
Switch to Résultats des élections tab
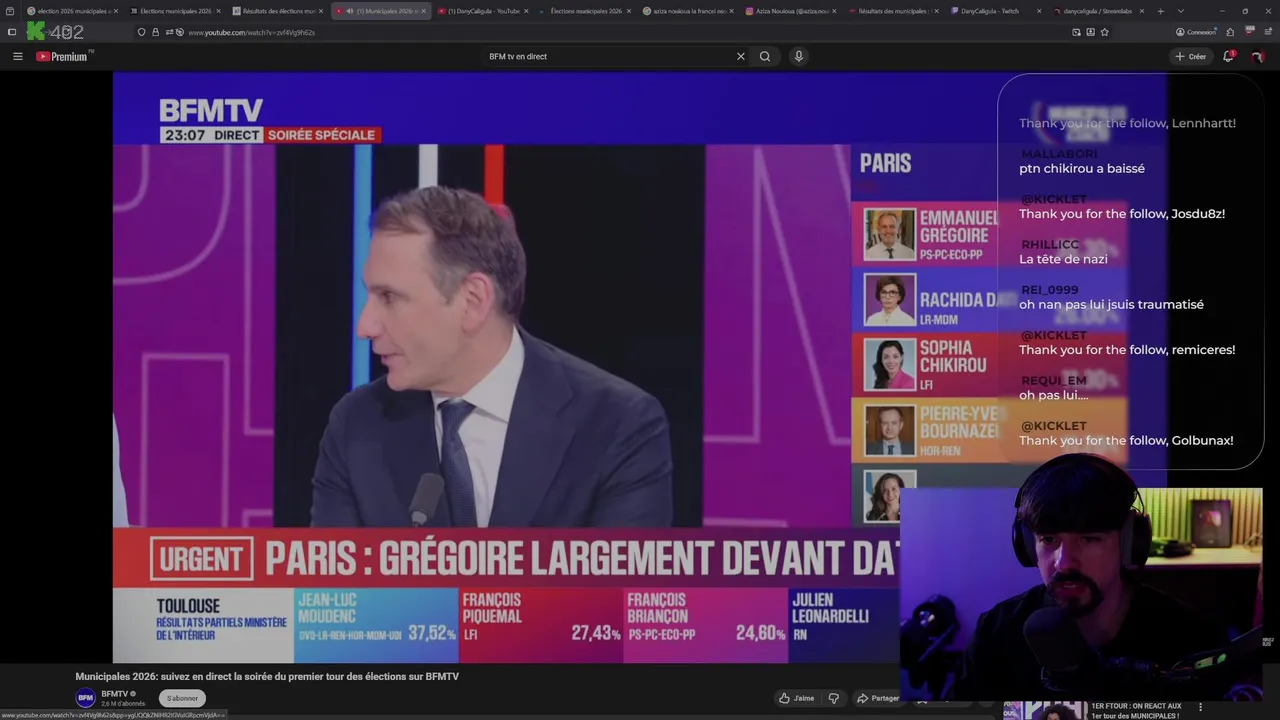click(x=276, y=11)
